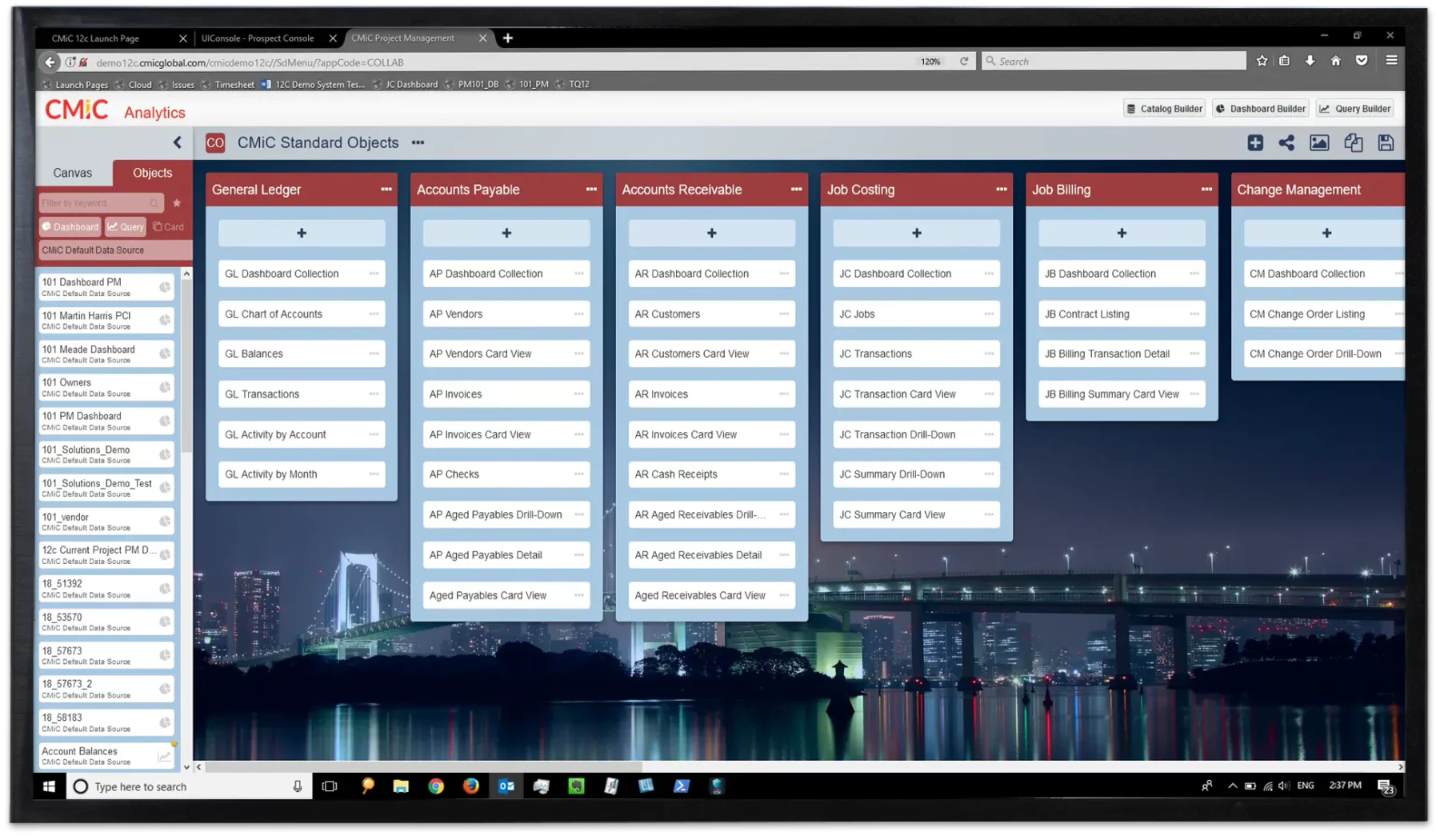The width and height of the screenshot is (1440, 840).
Task: Open General Ledger list options menu
Action: tap(386, 190)
